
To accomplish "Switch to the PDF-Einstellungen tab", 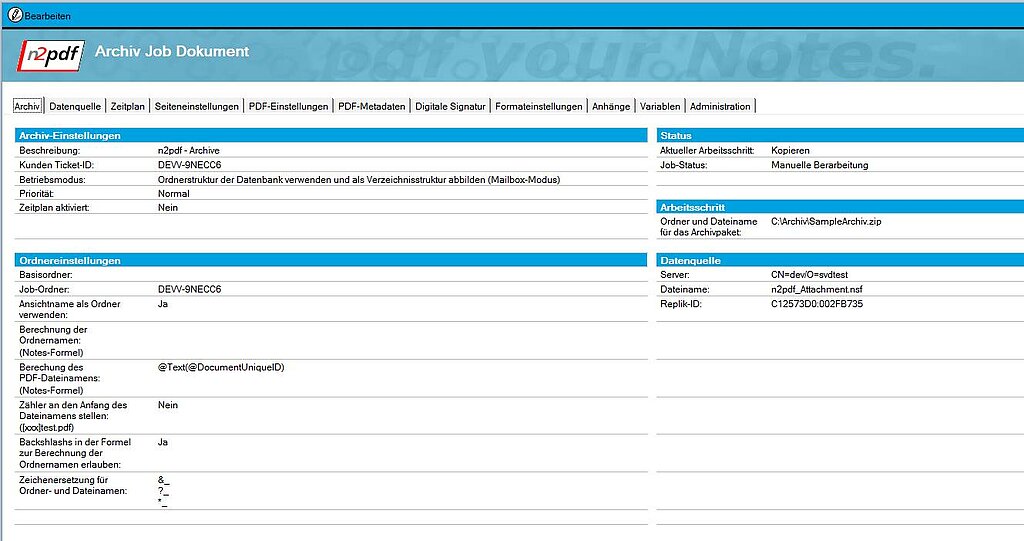I will 288,106.
